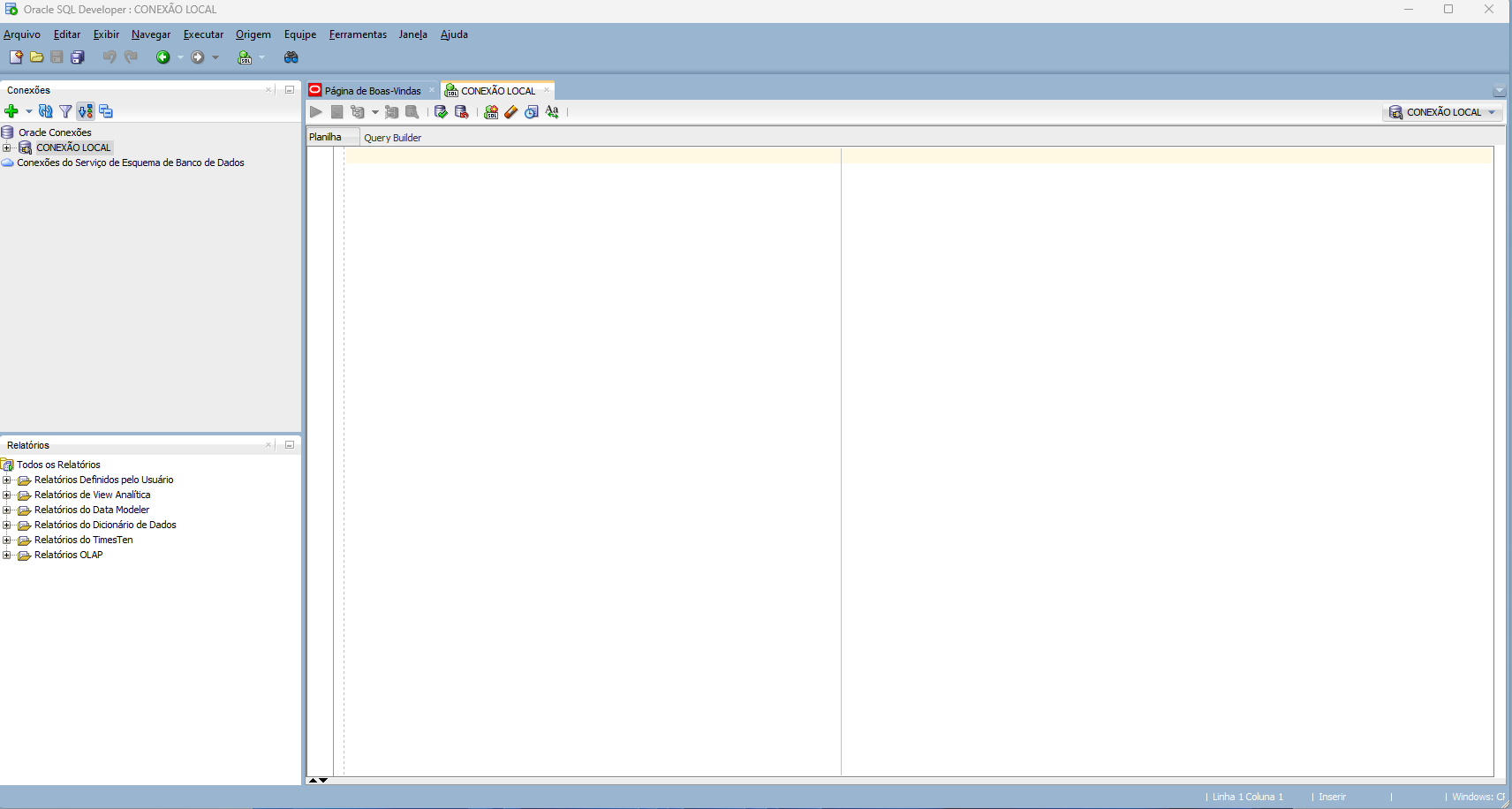Toggle the schema browser icon in Conexões

point(85,111)
